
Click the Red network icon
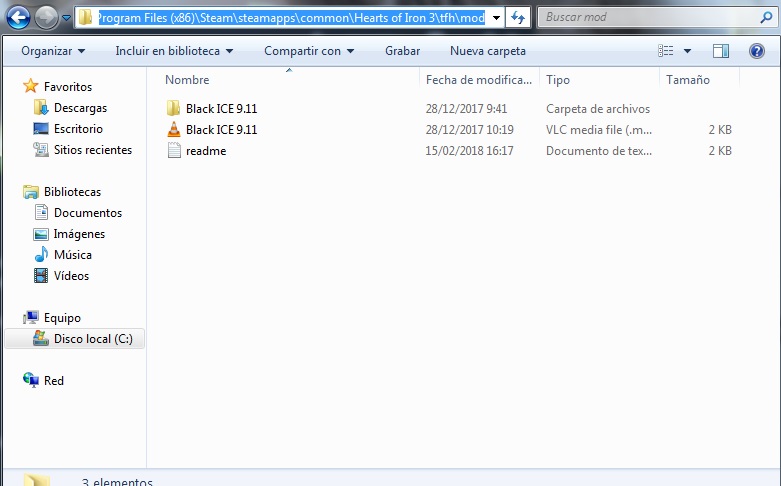click(30, 380)
